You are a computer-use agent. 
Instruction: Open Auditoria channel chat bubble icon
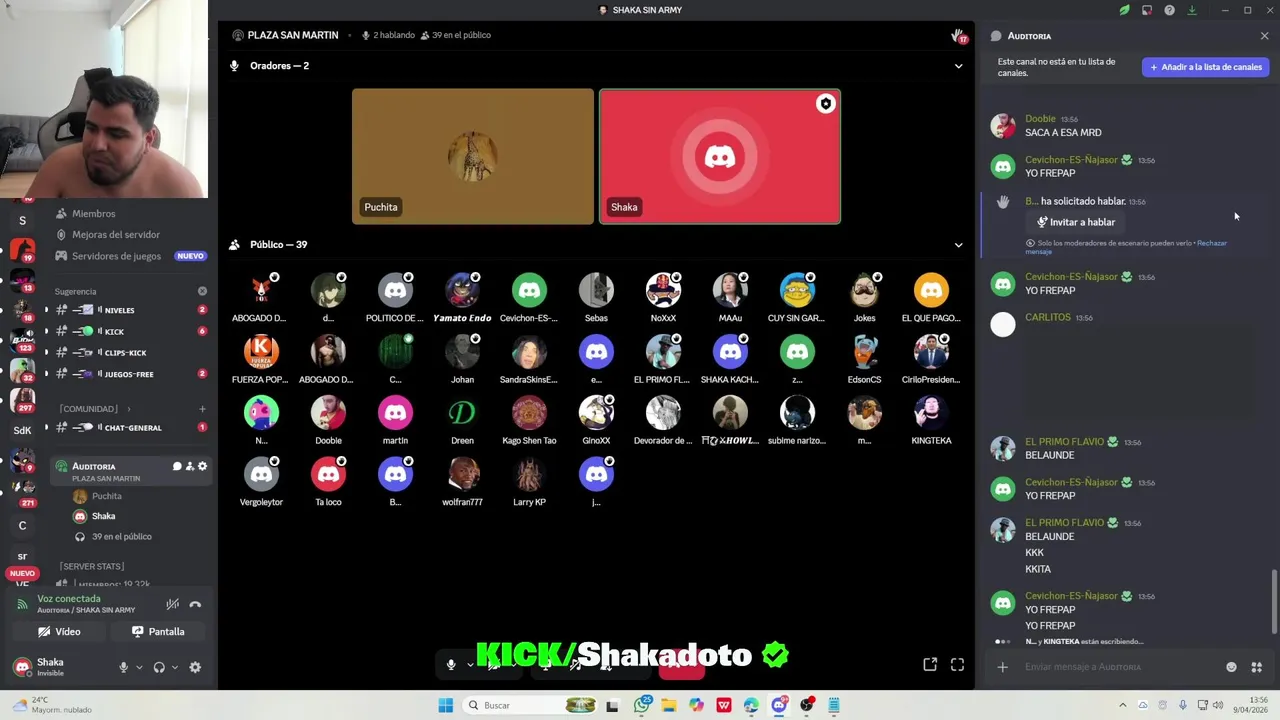[177, 467]
